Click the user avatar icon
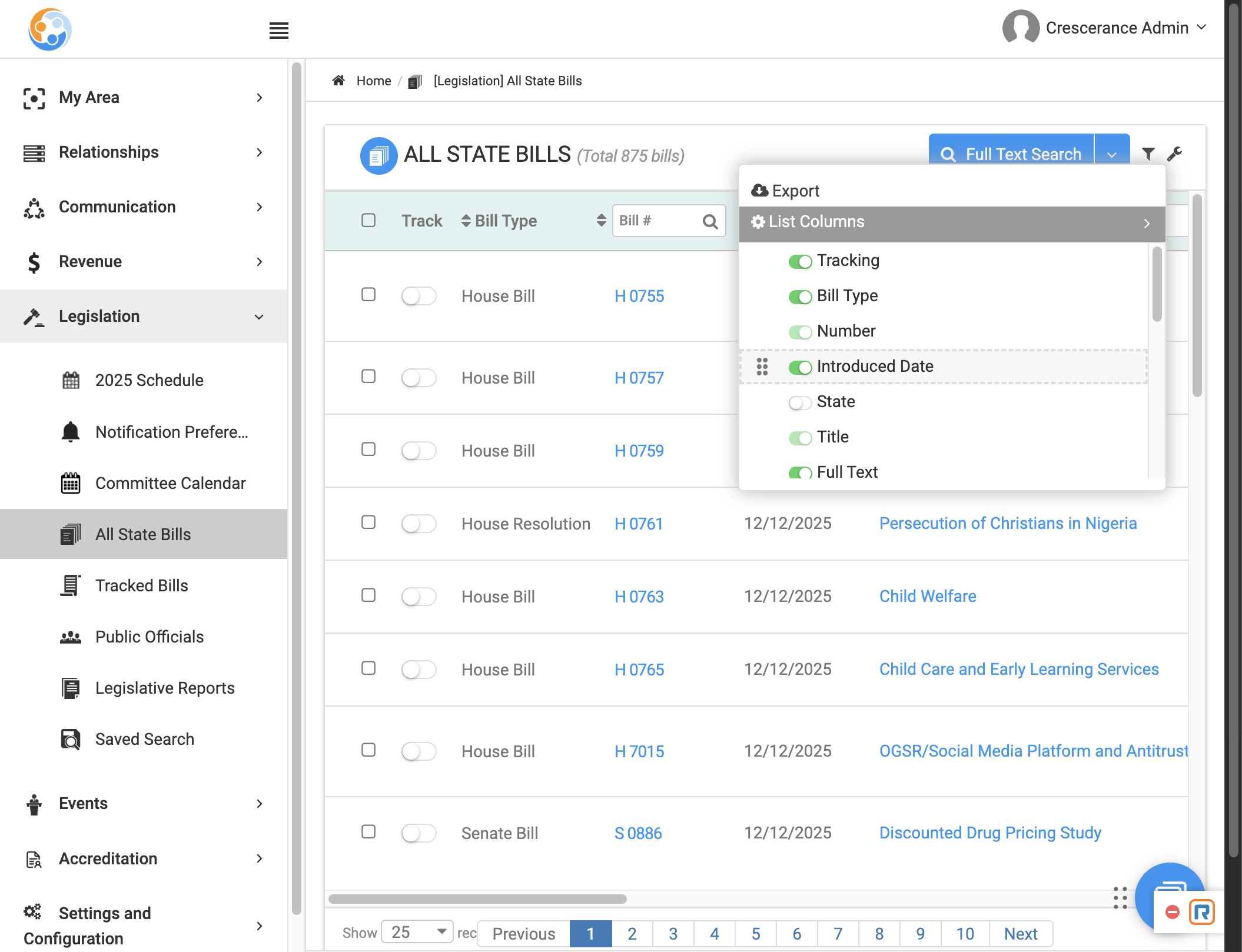 [x=1021, y=28]
